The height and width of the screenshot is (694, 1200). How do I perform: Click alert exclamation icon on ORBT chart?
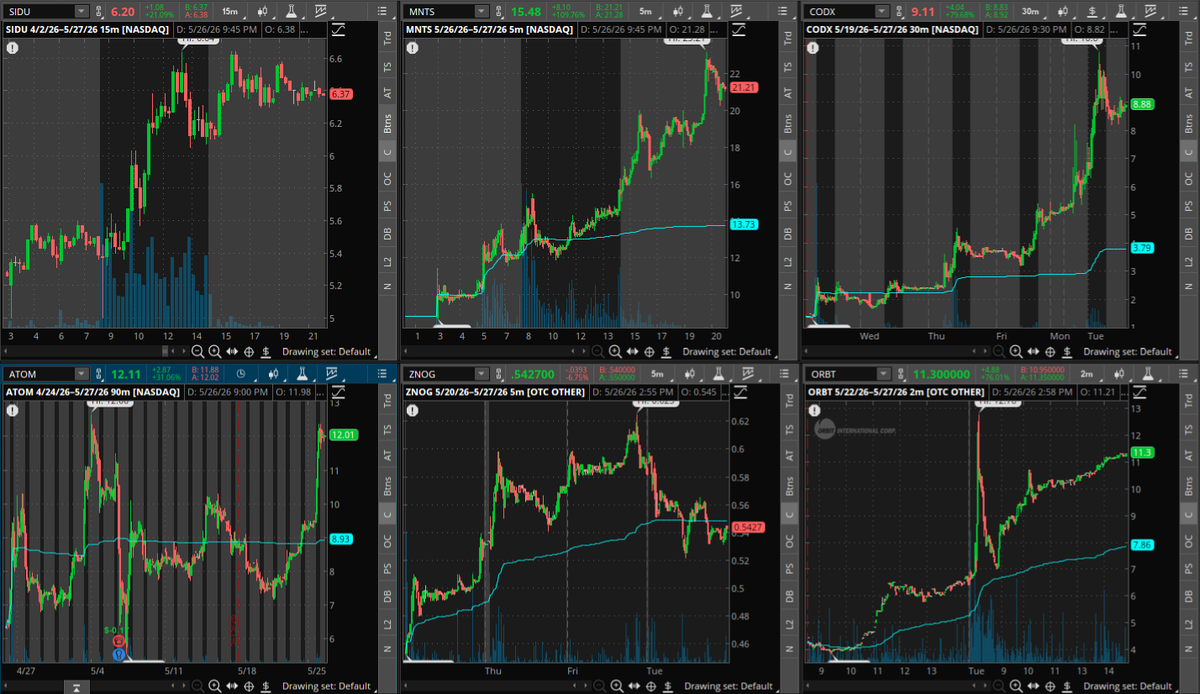pyautogui.click(x=814, y=410)
